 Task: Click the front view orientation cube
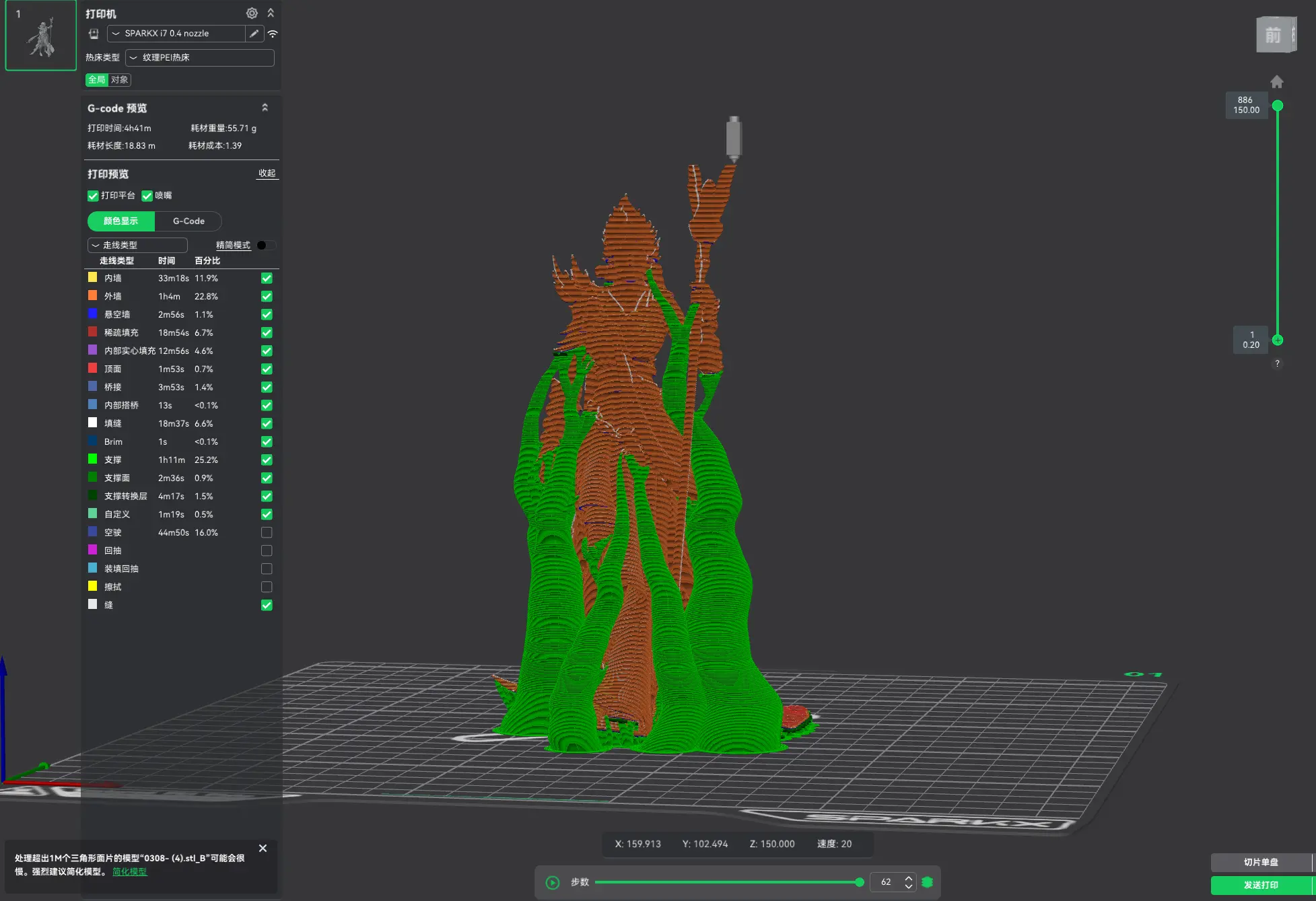pos(1274,34)
